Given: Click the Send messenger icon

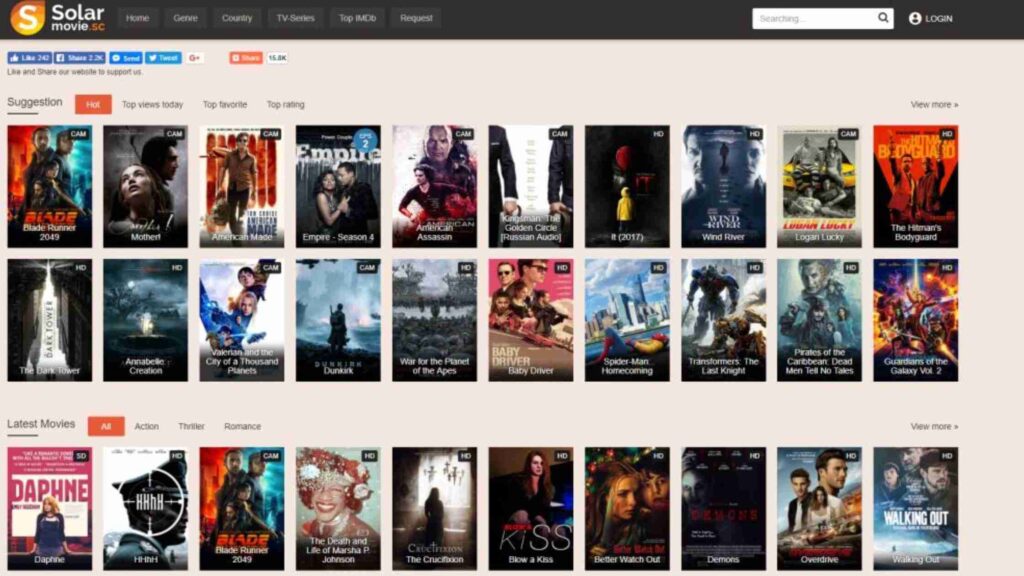Looking at the screenshot, I should tap(117, 57).
